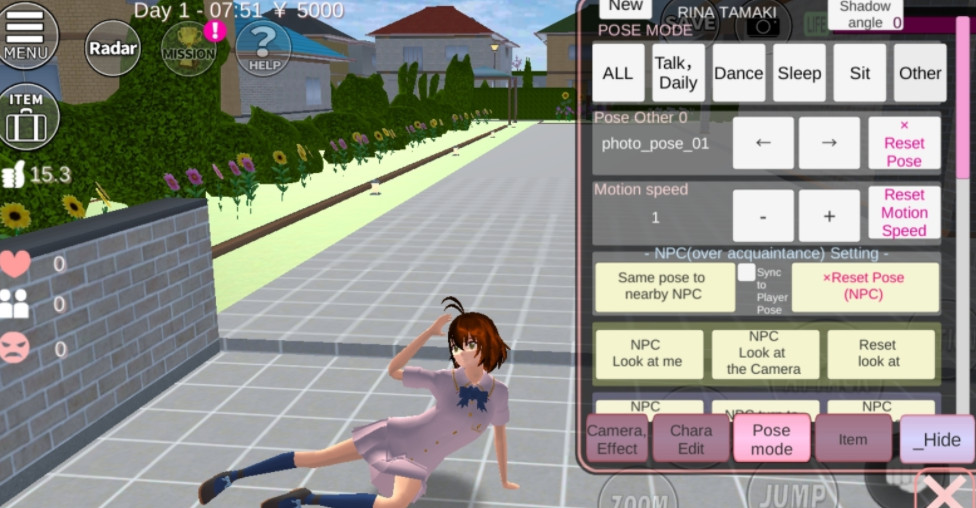976x508 pixels.
Task: Click Same pose to nearby NPC
Action: click(x=664, y=287)
